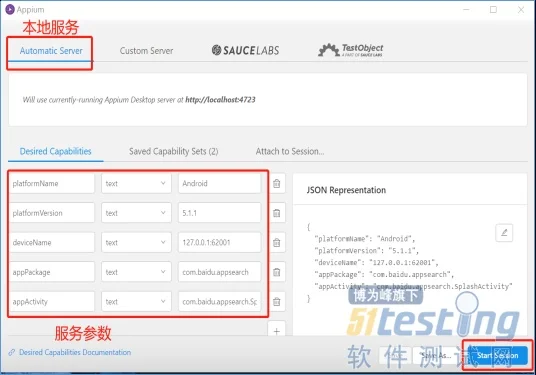Focus the appActivity value field
The image size is (536, 375).
tap(219, 302)
